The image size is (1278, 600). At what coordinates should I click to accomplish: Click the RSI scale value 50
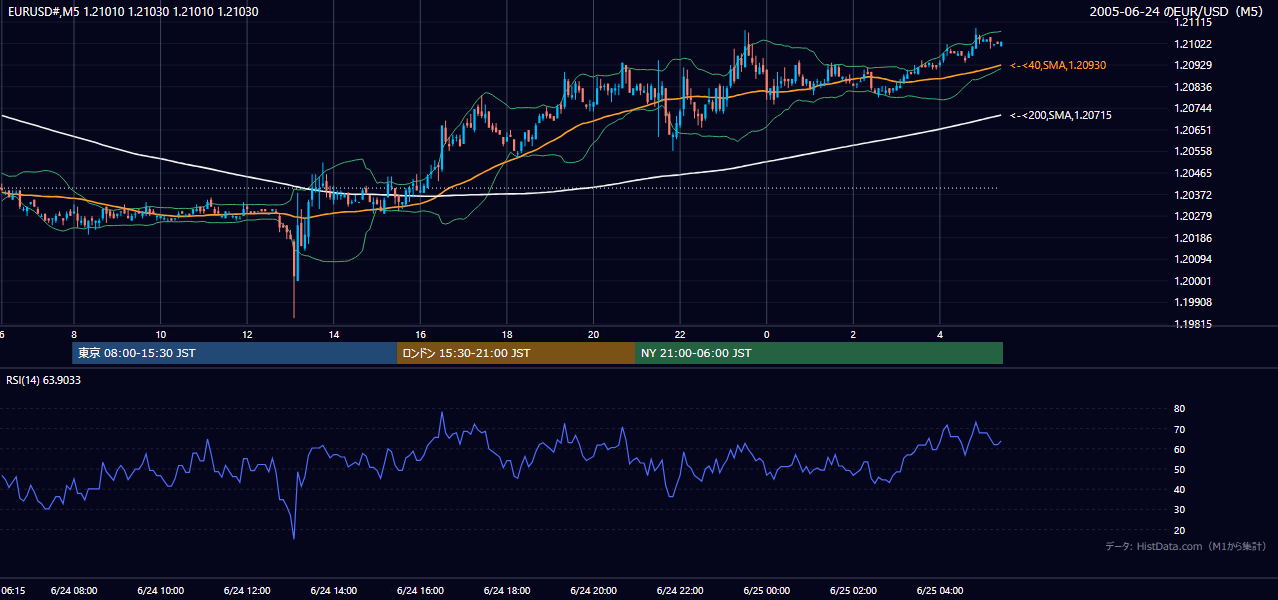pos(1179,469)
